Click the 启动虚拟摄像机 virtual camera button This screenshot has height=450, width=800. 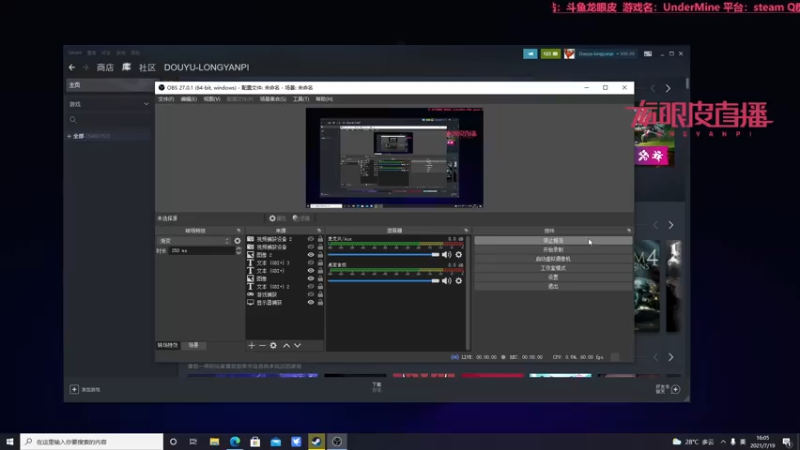(553, 259)
